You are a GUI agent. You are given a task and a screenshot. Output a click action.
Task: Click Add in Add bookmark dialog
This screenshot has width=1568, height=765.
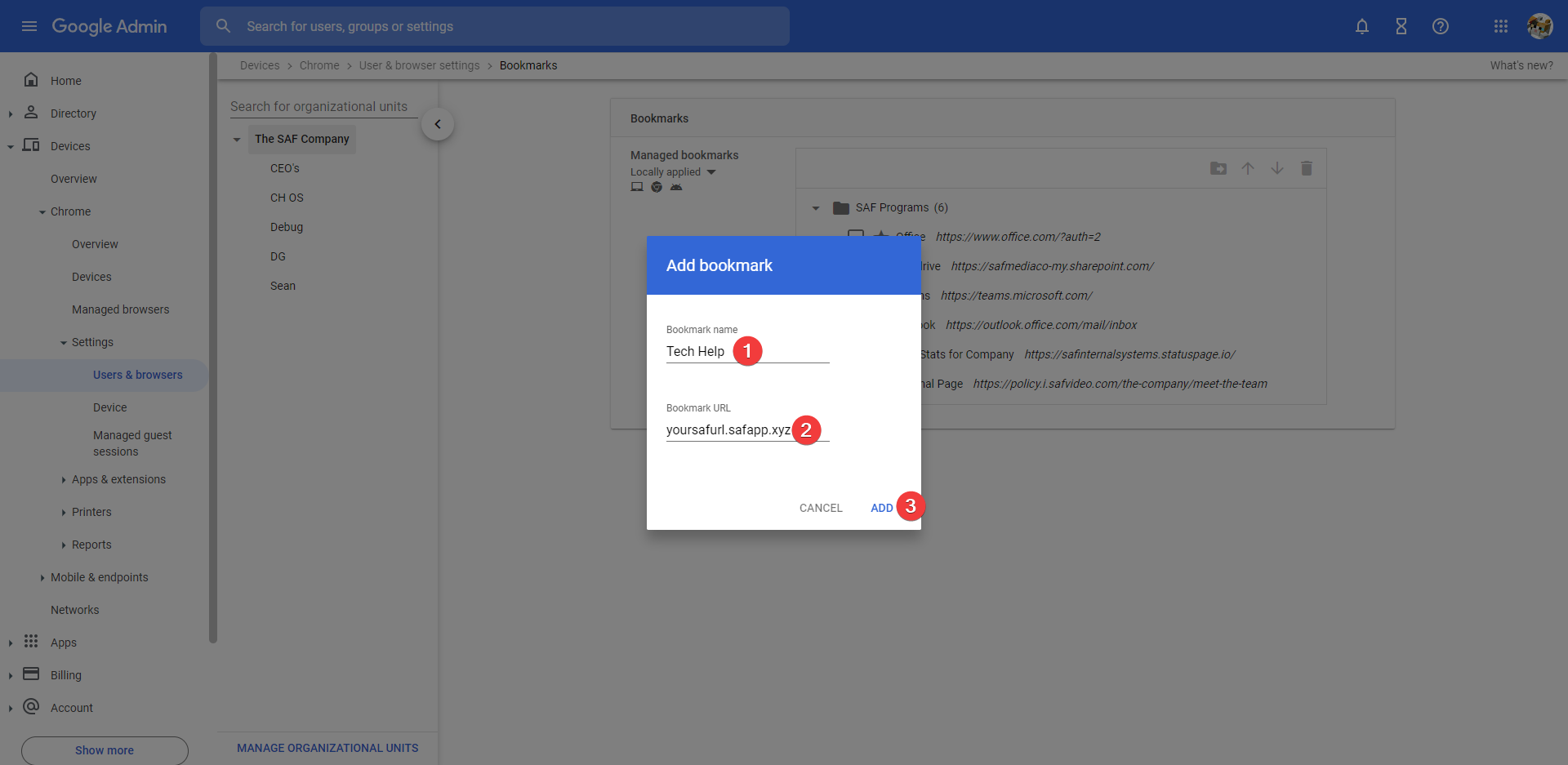(882, 508)
